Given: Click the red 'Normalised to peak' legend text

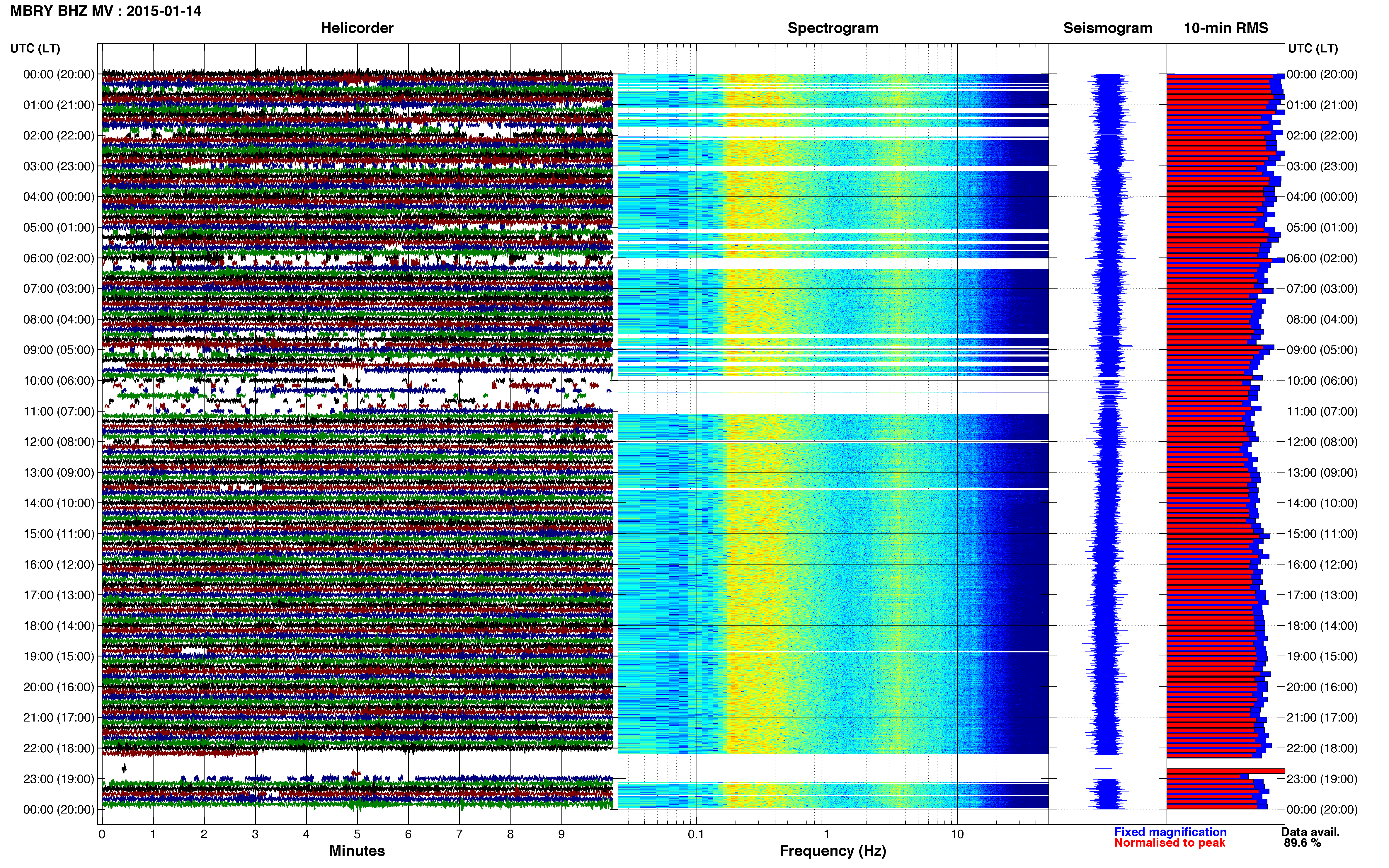Looking at the screenshot, I should (x=1170, y=843).
